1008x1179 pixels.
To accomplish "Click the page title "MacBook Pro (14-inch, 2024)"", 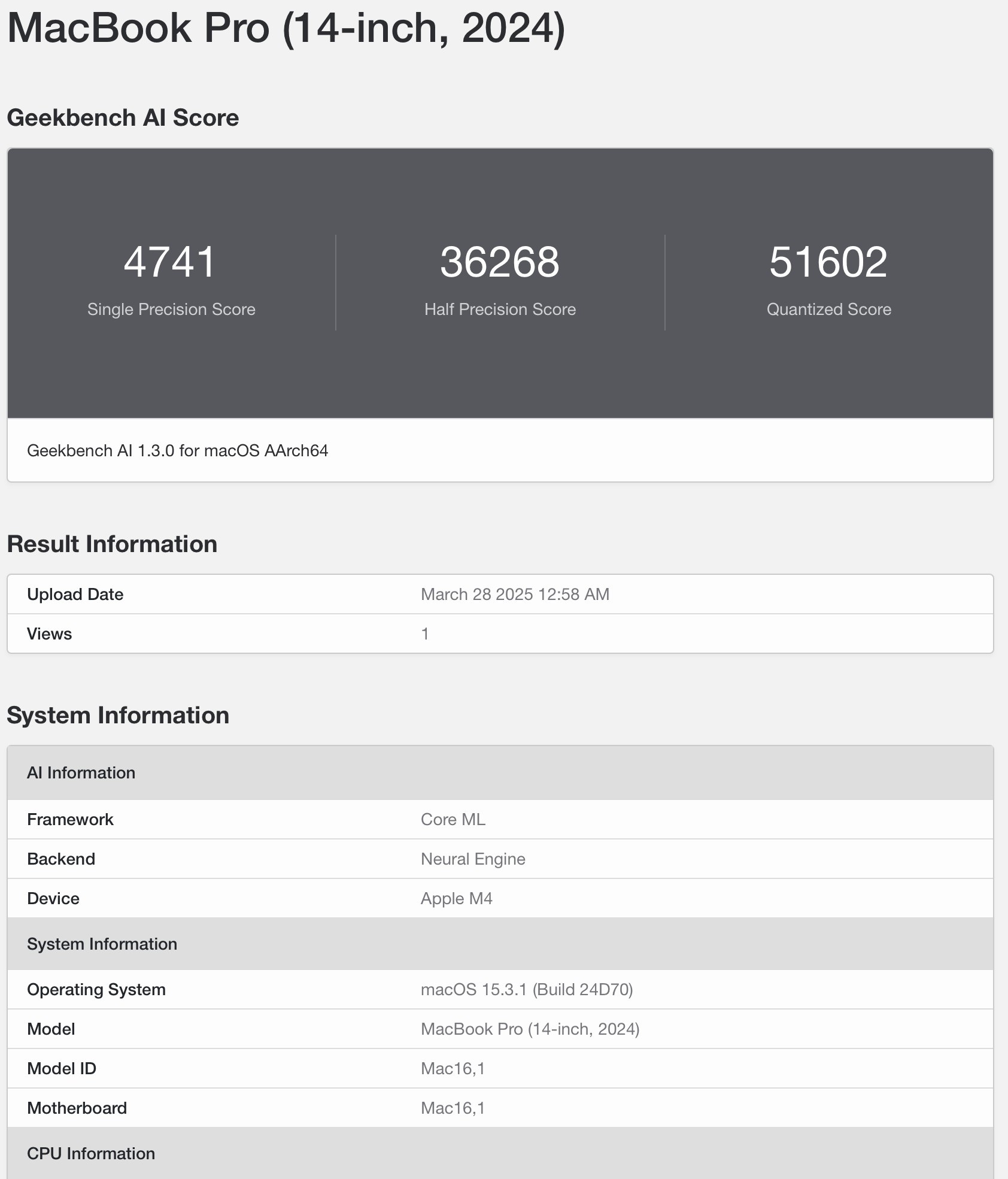I will pyautogui.click(x=286, y=29).
